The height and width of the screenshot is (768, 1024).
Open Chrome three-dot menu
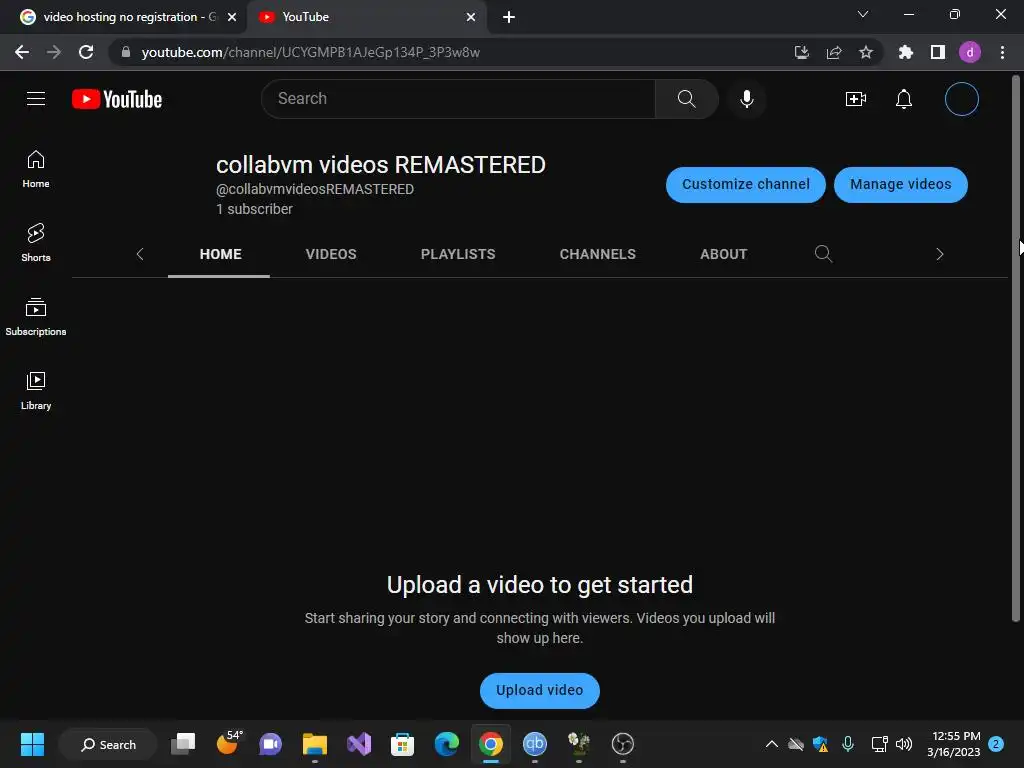(1002, 52)
